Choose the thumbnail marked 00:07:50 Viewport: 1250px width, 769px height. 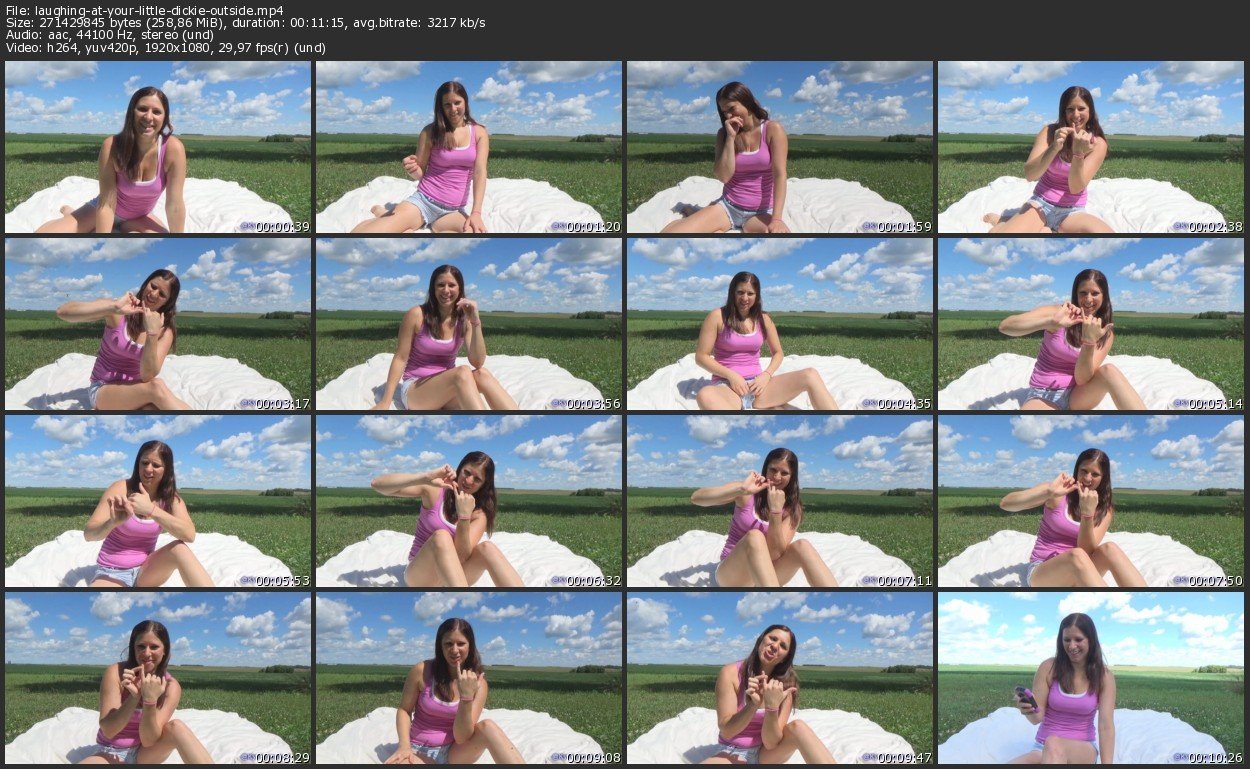(x=1091, y=501)
